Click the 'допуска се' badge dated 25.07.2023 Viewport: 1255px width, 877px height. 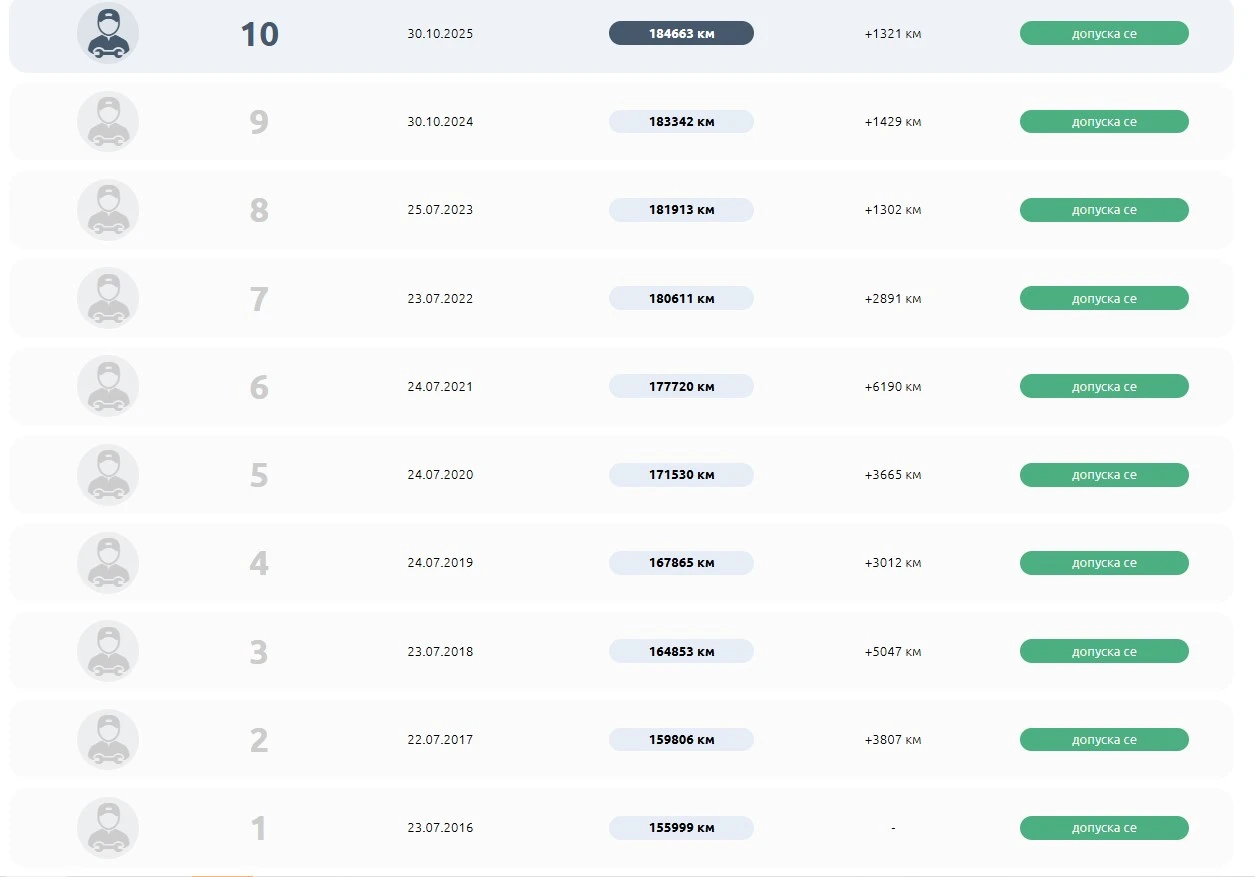click(1104, 210)
